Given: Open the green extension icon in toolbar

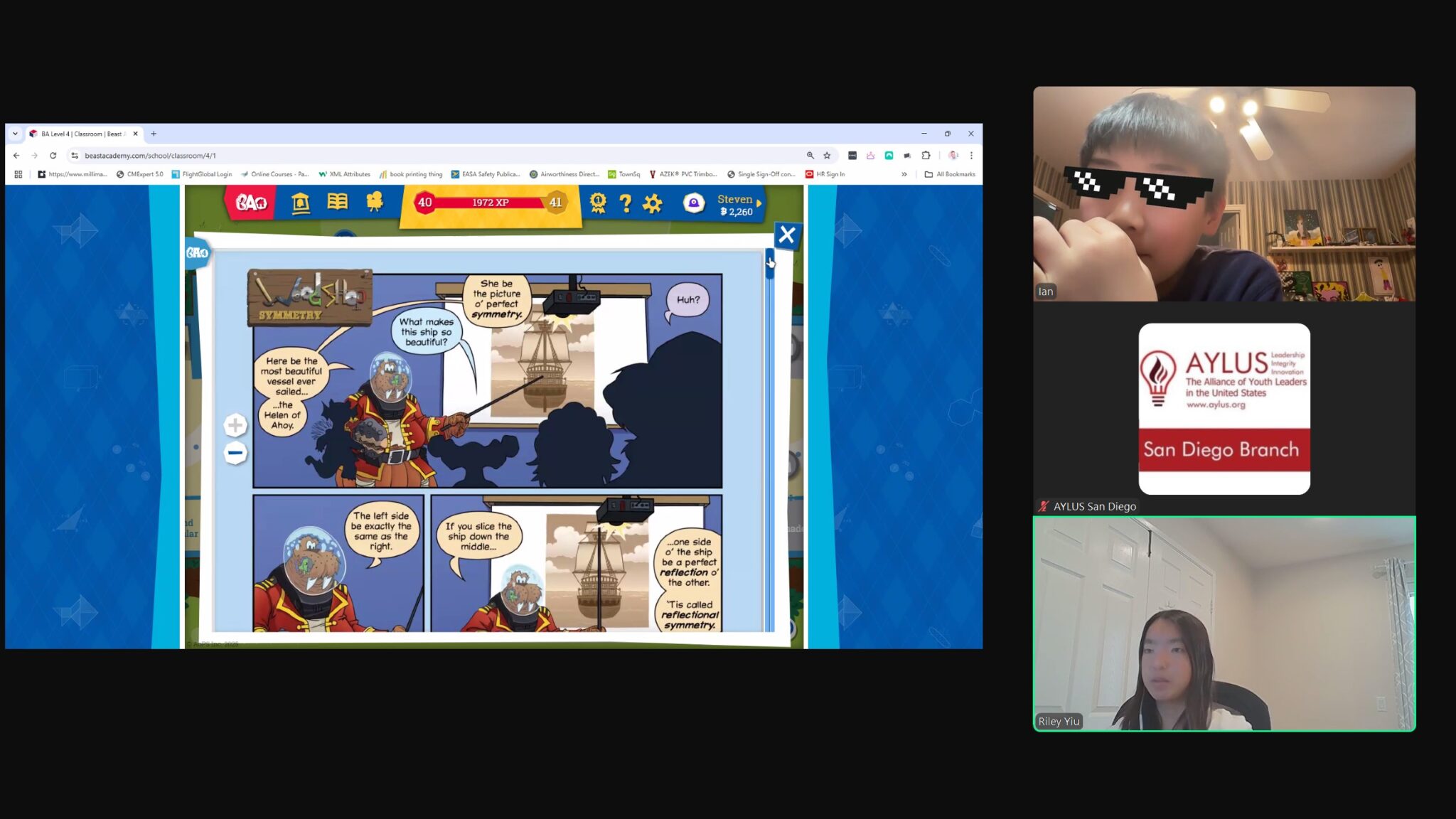Looking at the screenshot, I should (x=889, y=155).
